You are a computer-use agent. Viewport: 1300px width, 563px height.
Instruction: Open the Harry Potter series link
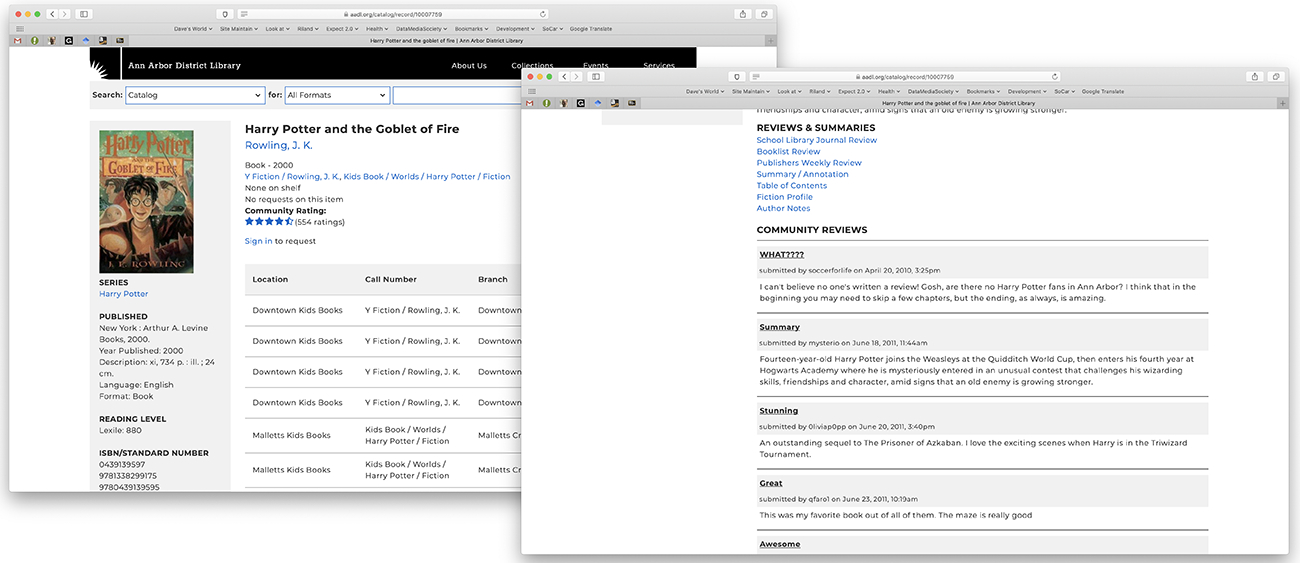[123, 294]
